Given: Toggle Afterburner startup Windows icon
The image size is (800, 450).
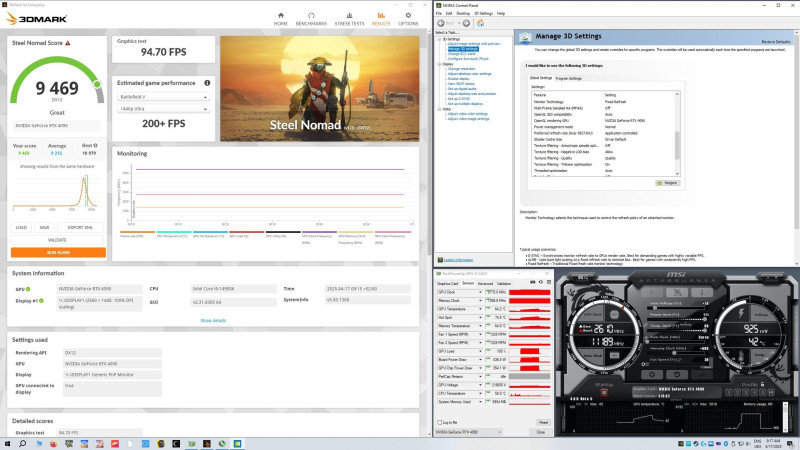Looking at the screenshot, I should coord(604,393).
